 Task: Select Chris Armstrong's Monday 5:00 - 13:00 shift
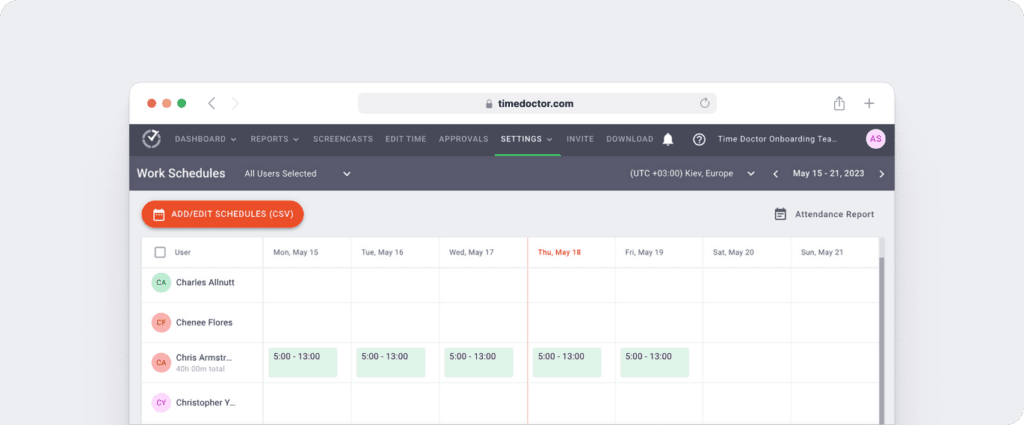(302, 362)
